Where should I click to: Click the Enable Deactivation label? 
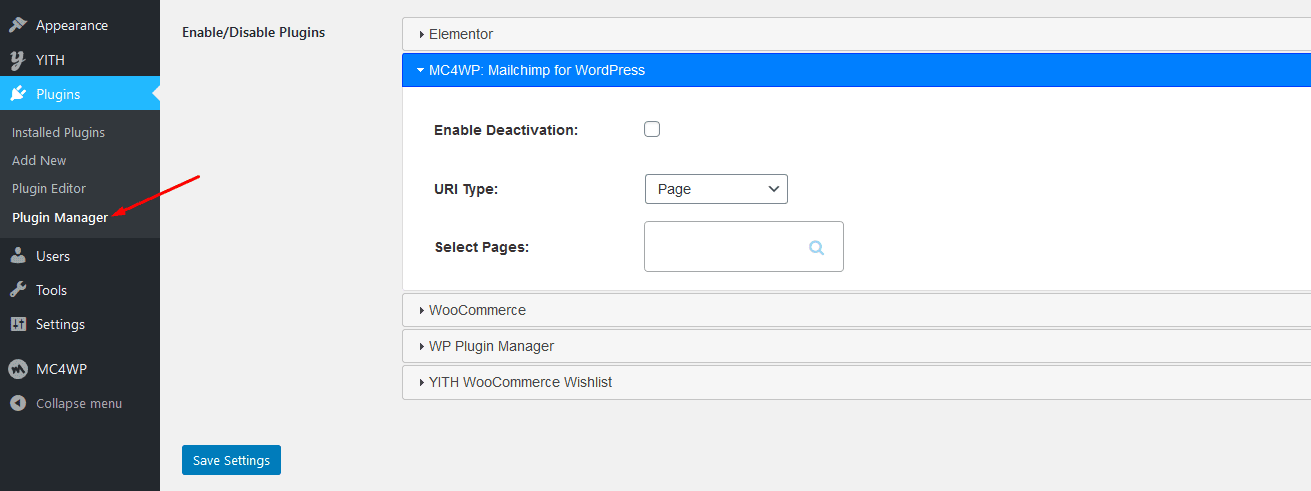point(506,130)
